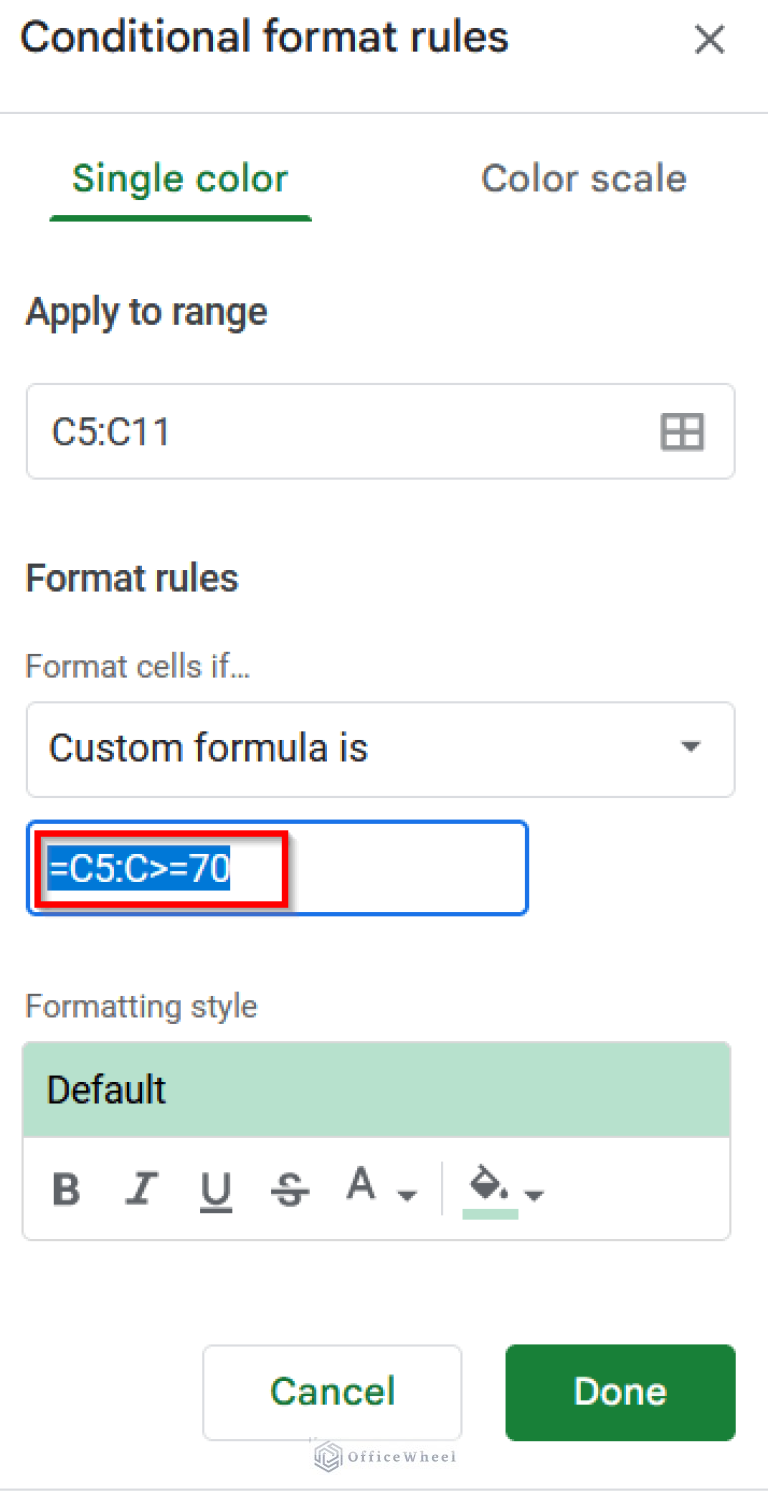
Task: Select the Single color tab
Action: click(180, 178)
